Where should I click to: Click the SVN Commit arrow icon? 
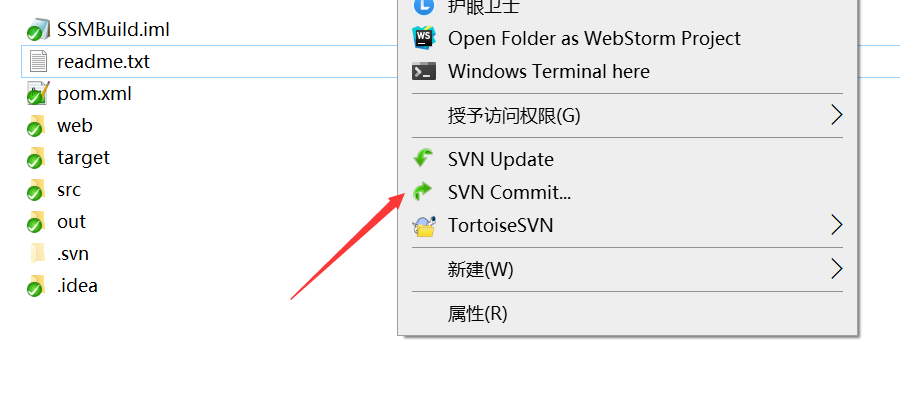424,192
